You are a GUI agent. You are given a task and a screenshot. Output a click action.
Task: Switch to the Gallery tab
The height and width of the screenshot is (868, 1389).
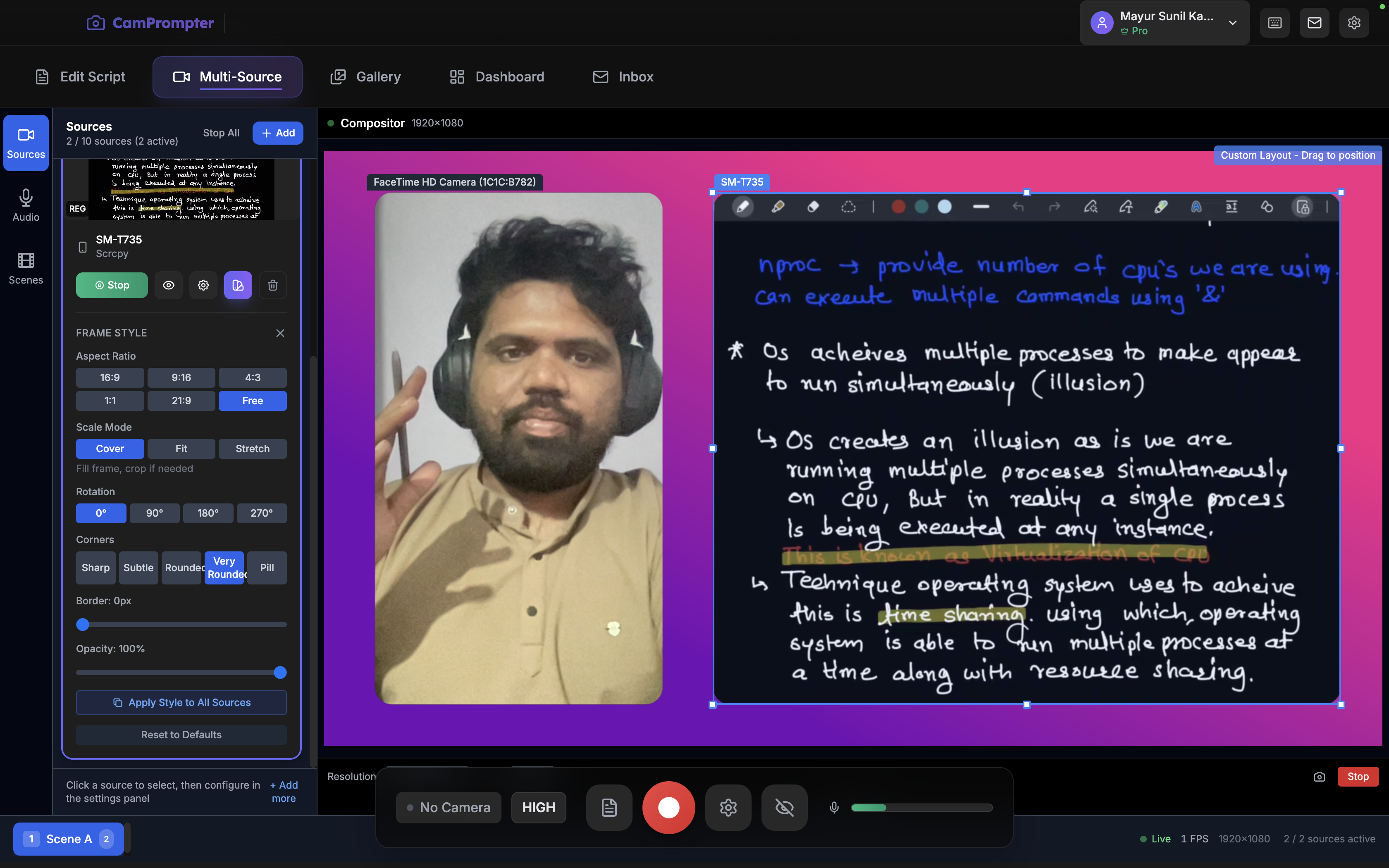point(365,76)
